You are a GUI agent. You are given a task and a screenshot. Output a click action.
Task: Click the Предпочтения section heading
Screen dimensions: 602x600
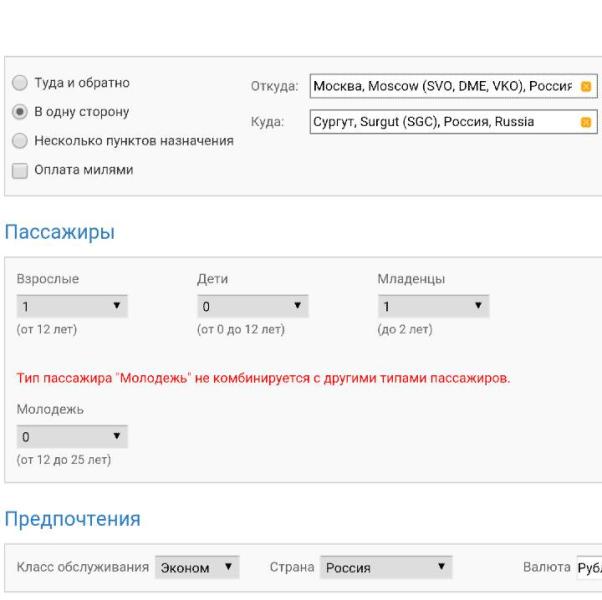73,519
